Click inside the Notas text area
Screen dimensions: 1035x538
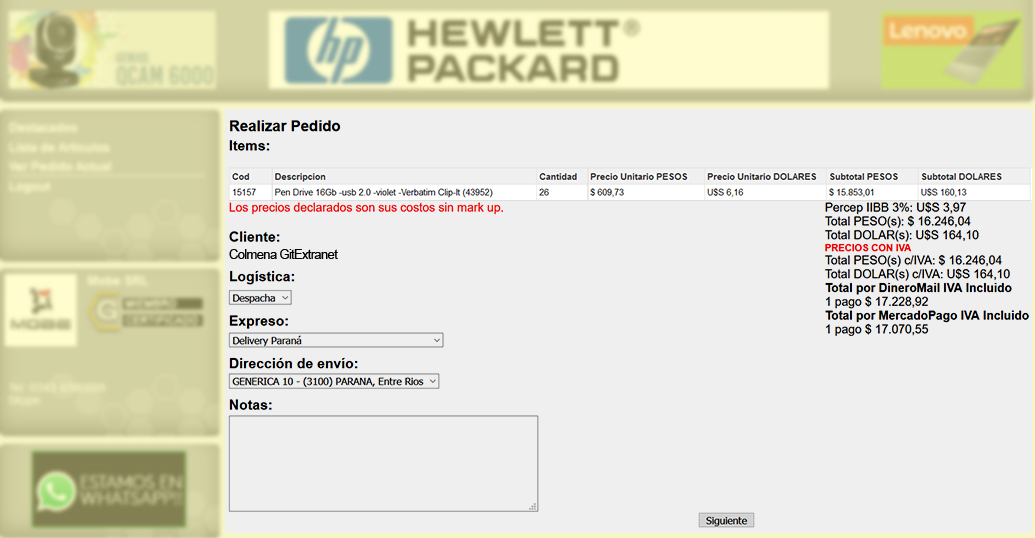pos(383,463)
